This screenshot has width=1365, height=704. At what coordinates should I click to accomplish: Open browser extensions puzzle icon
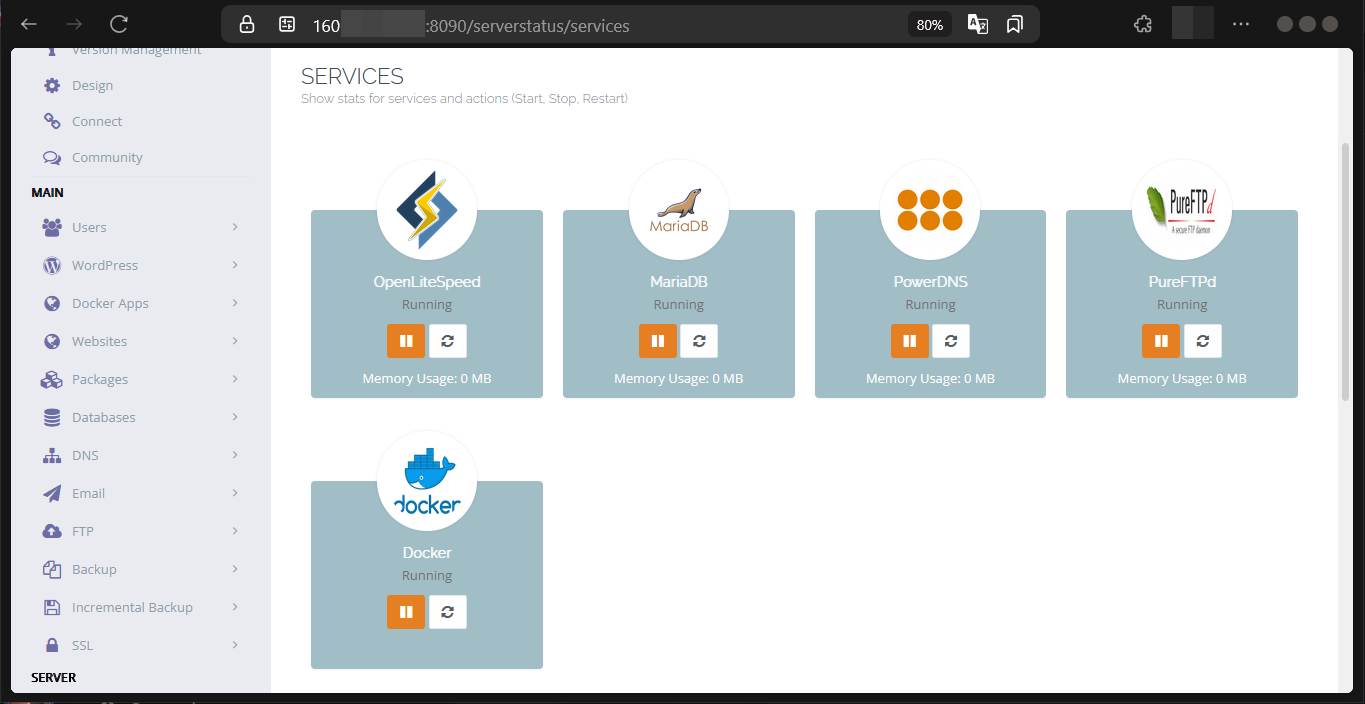1143,24
